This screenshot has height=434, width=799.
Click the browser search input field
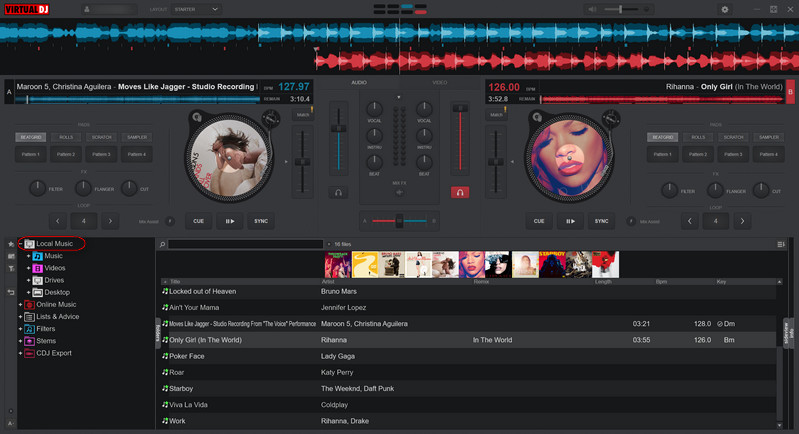click(246, 245)
